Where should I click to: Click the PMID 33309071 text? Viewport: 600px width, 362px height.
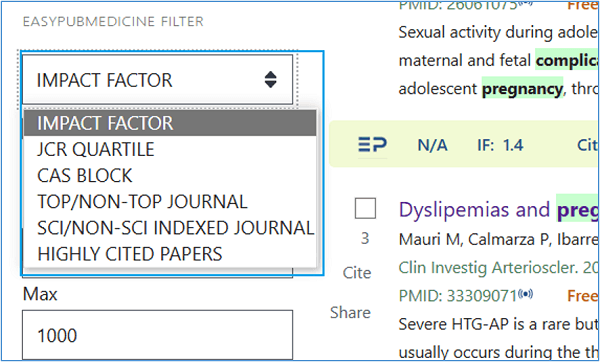[x=458, y=296]
